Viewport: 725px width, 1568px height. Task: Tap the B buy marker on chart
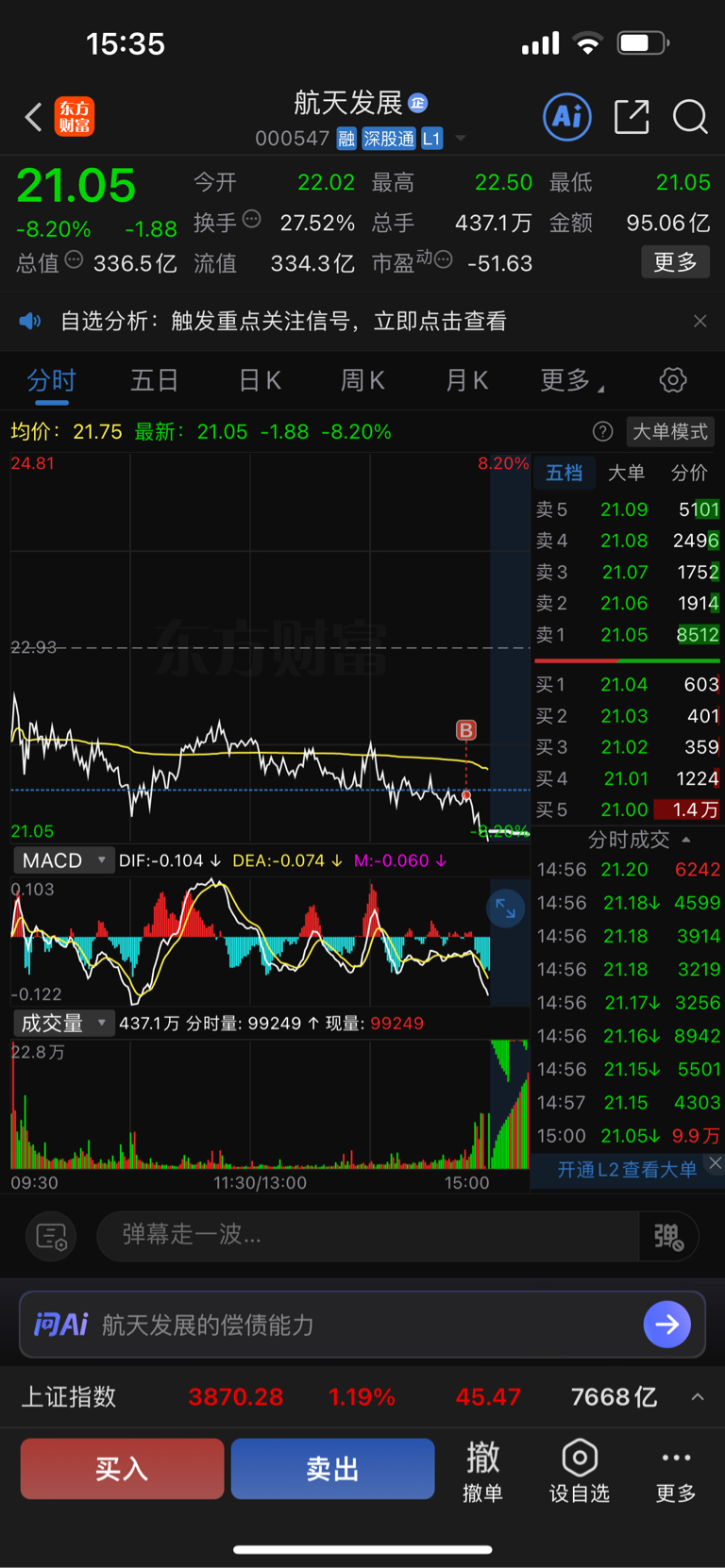pos(466,730)
